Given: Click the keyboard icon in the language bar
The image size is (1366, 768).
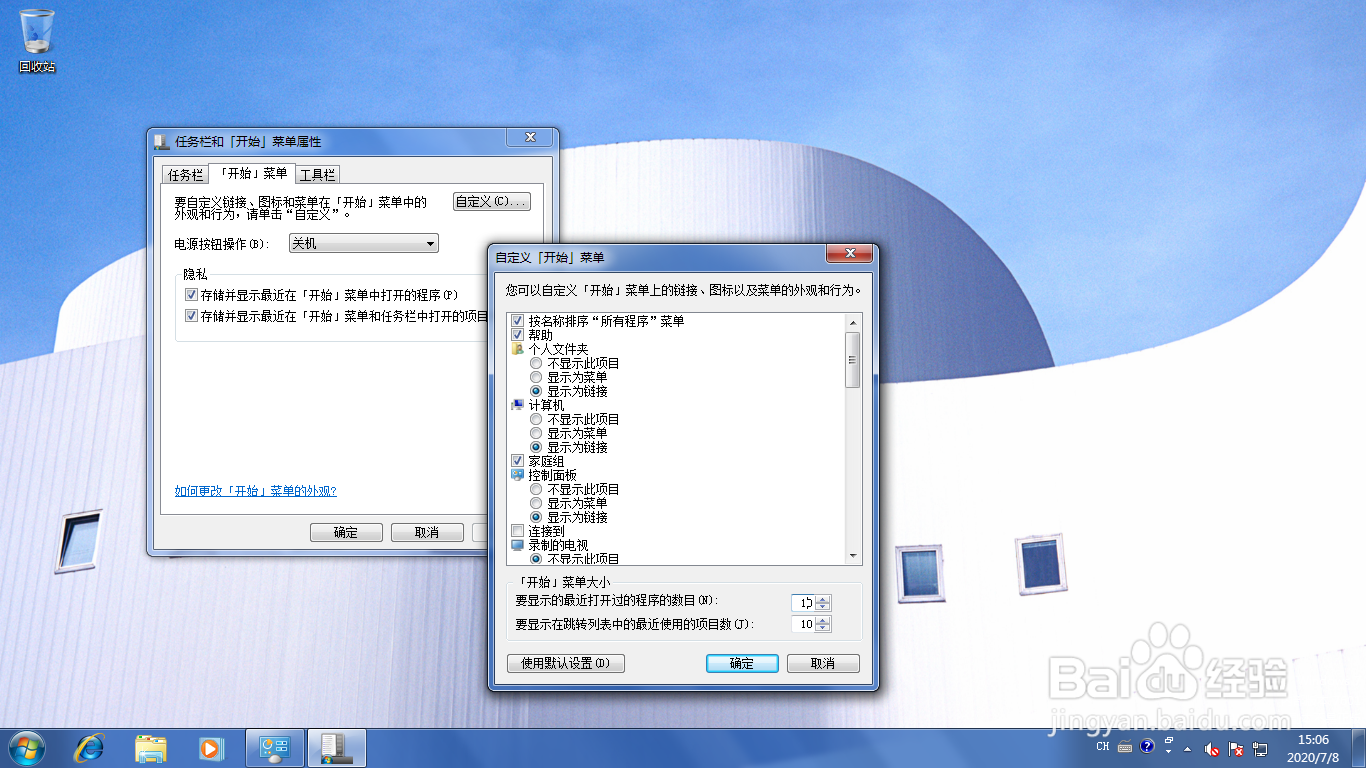Looking at the screenshot, I should coord(1125,747).
